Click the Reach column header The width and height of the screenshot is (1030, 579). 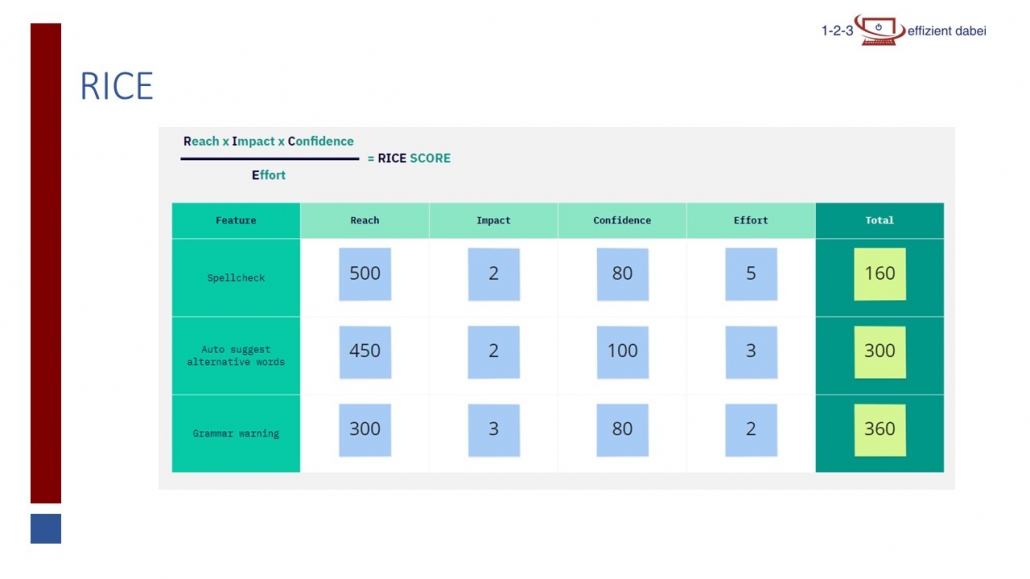point(365,221)
